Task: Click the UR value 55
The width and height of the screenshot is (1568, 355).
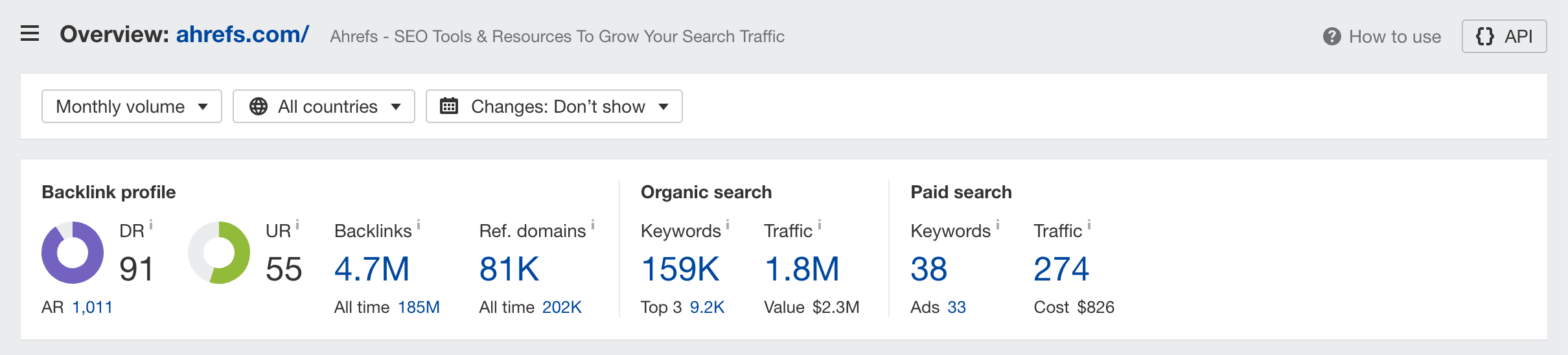Action: pos(284,269)
